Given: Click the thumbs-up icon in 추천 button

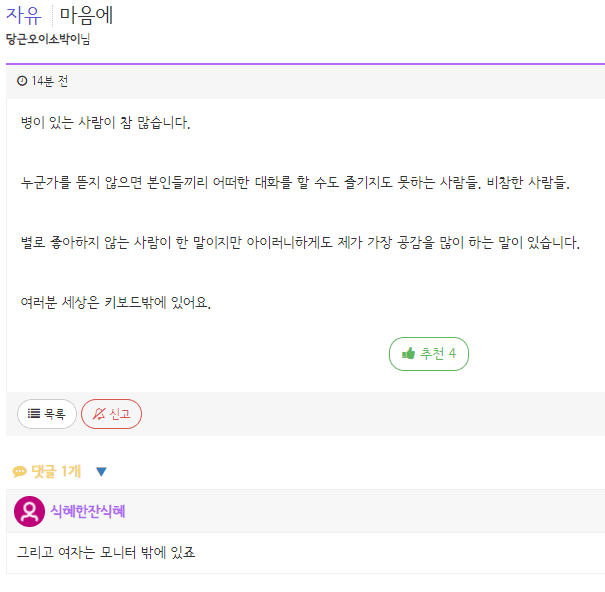Looking at the screenshot, I should 408,353.
